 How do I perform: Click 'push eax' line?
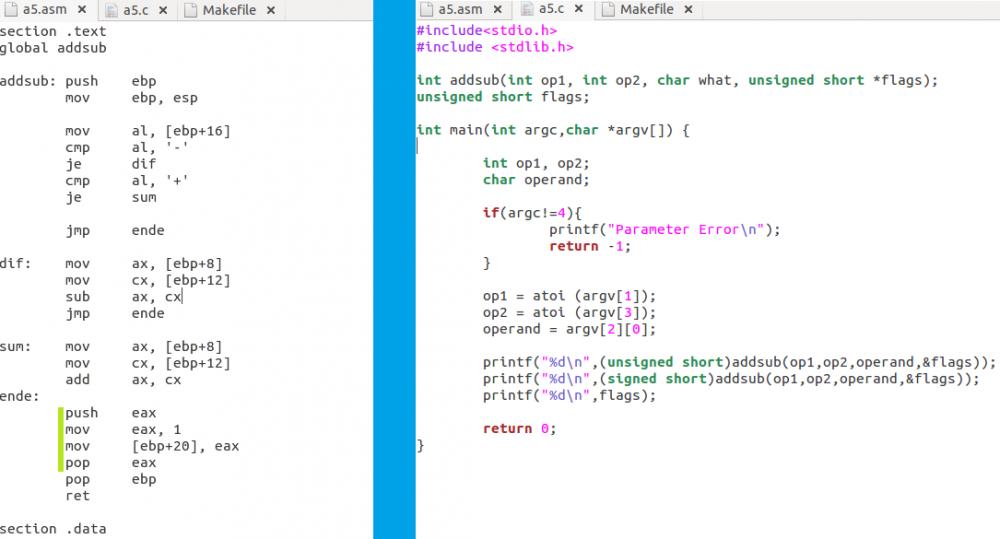tap(110, 413)
